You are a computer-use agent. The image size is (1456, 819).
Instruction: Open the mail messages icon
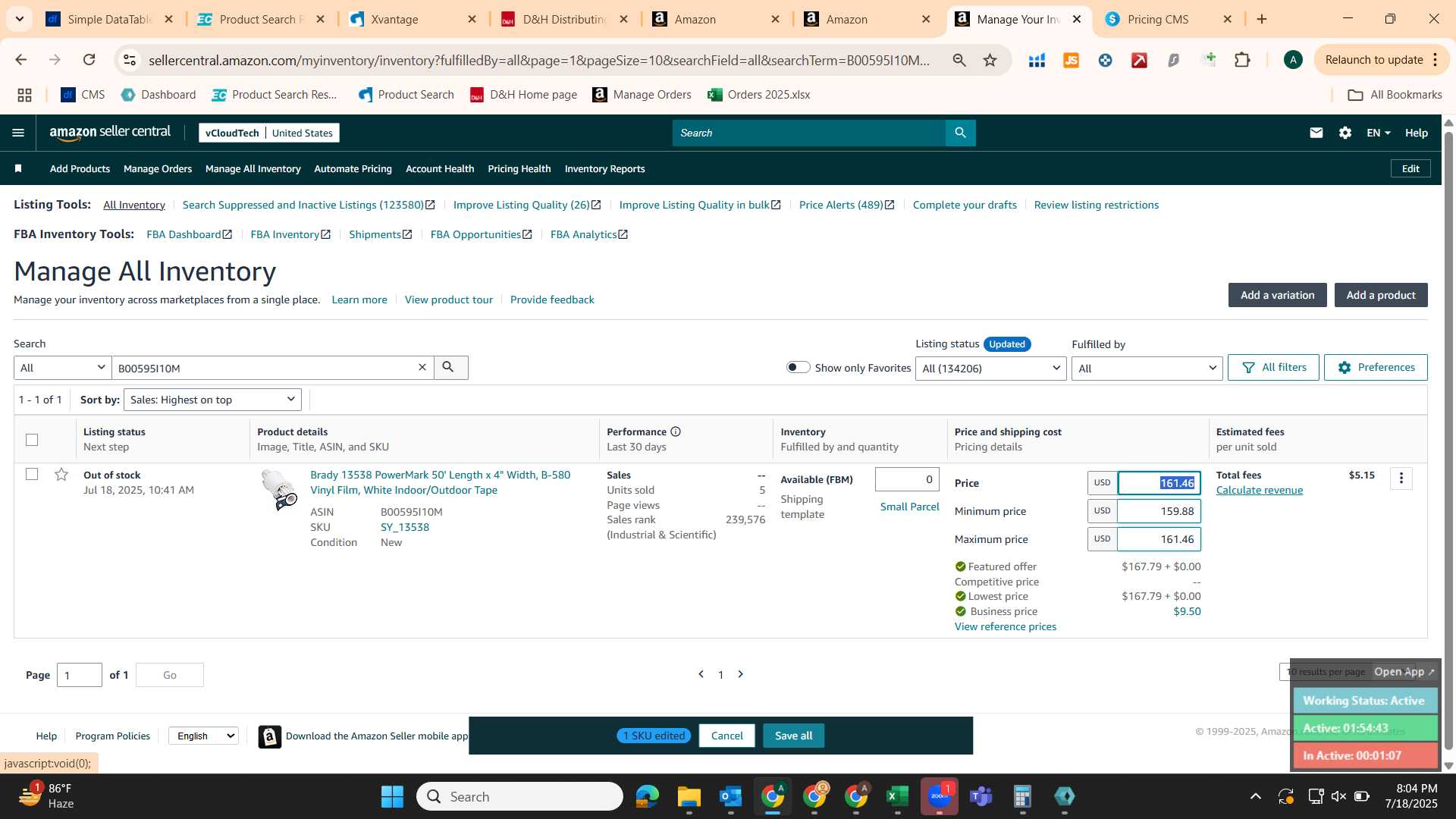[x=1316, y=133]
